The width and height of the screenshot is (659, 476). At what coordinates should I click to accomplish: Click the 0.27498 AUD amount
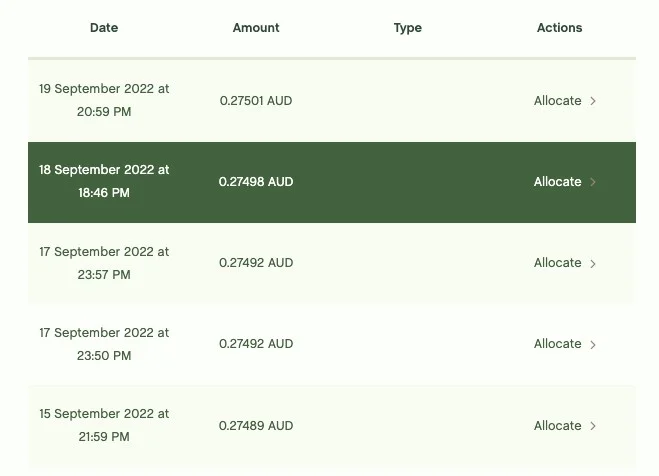coord(256,182)
